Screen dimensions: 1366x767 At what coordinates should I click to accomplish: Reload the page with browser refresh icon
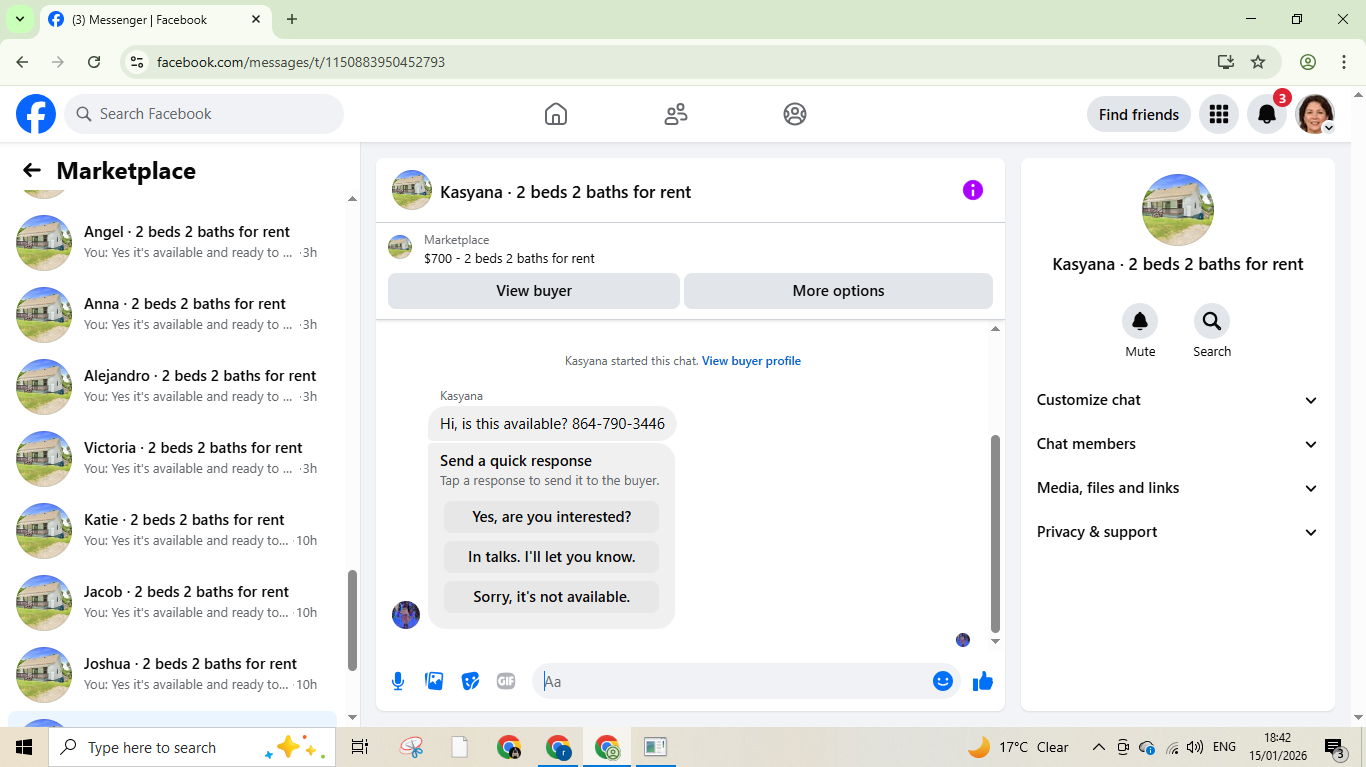[94, 62]
